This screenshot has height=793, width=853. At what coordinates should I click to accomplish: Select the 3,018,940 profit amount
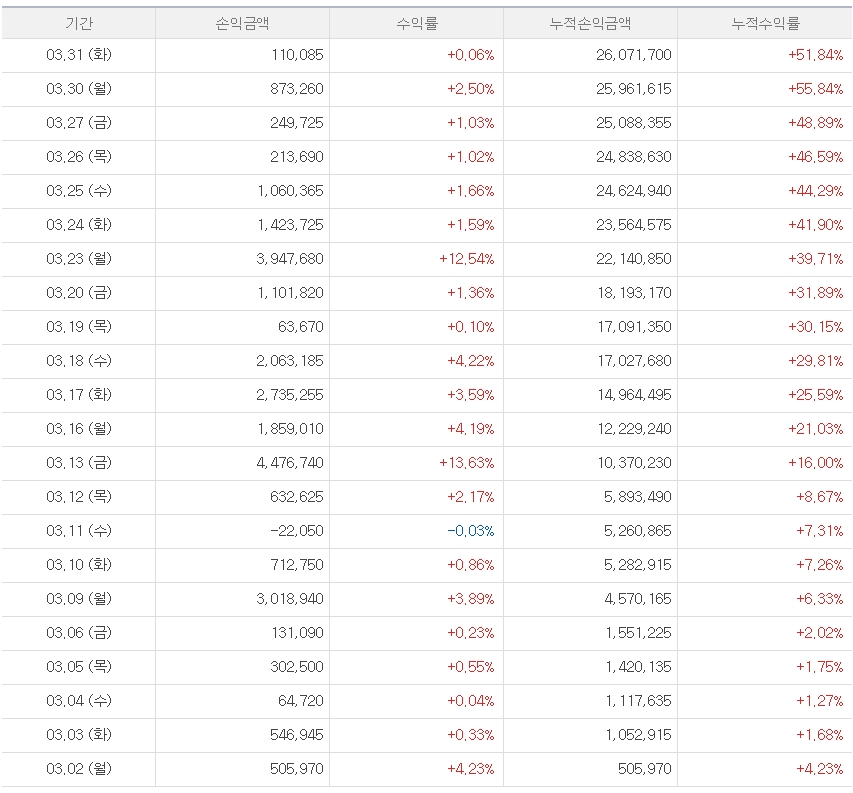pyautogui.click(x=290, y=599)
